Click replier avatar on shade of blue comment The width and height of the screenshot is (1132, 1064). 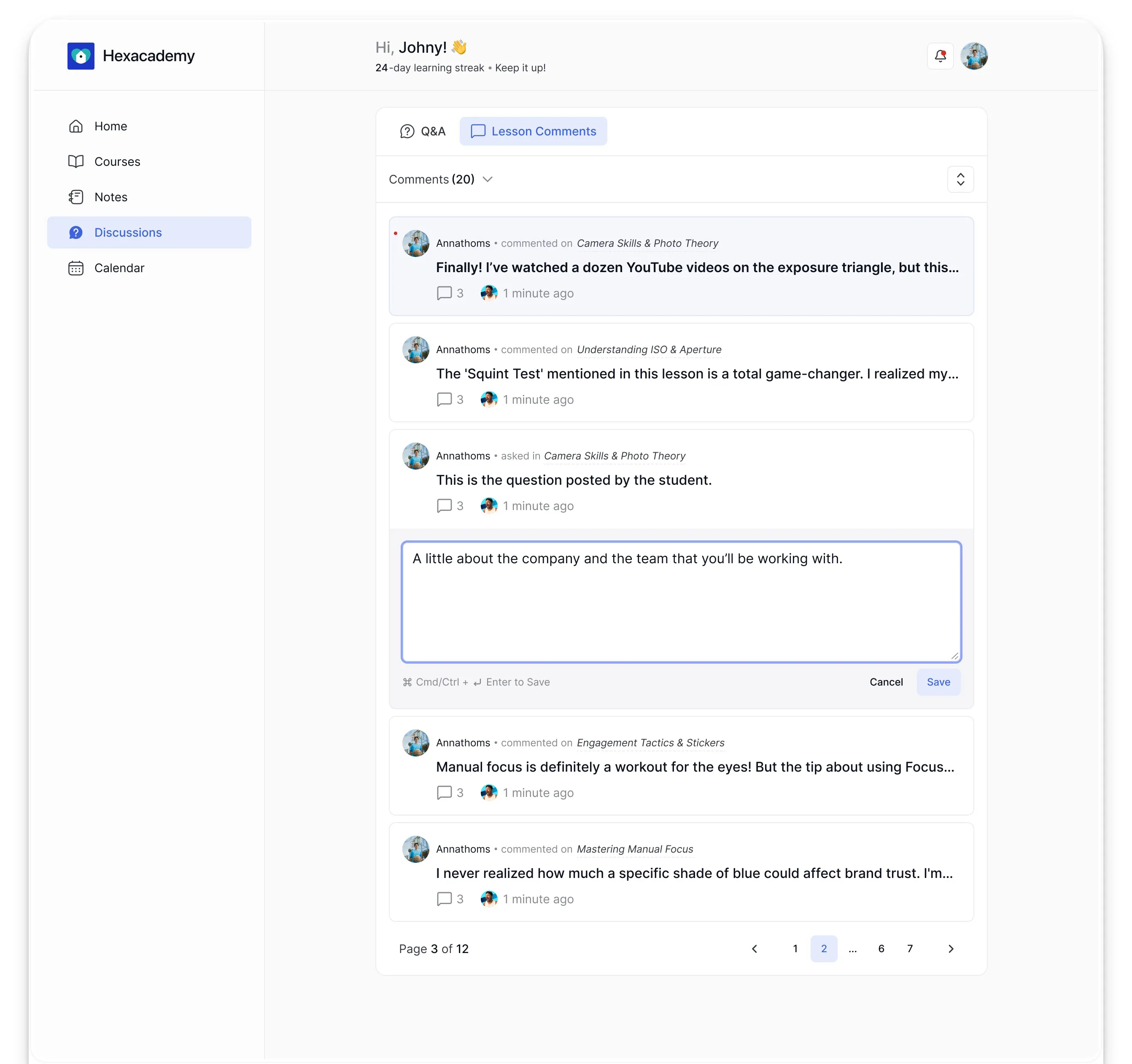point(488,899)
